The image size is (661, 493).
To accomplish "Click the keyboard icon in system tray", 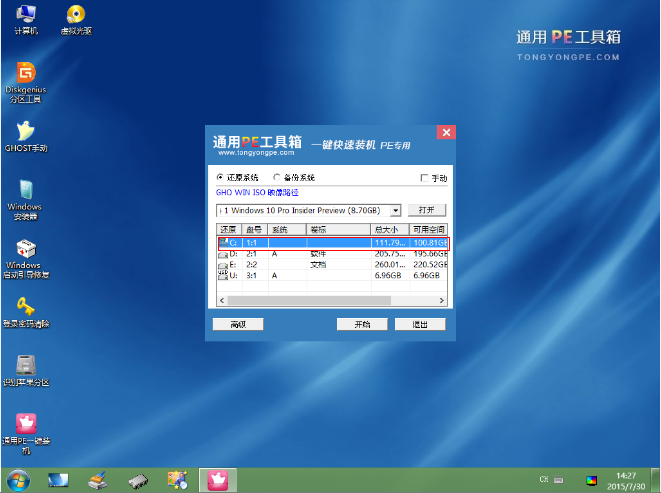I will coord(559,480).
